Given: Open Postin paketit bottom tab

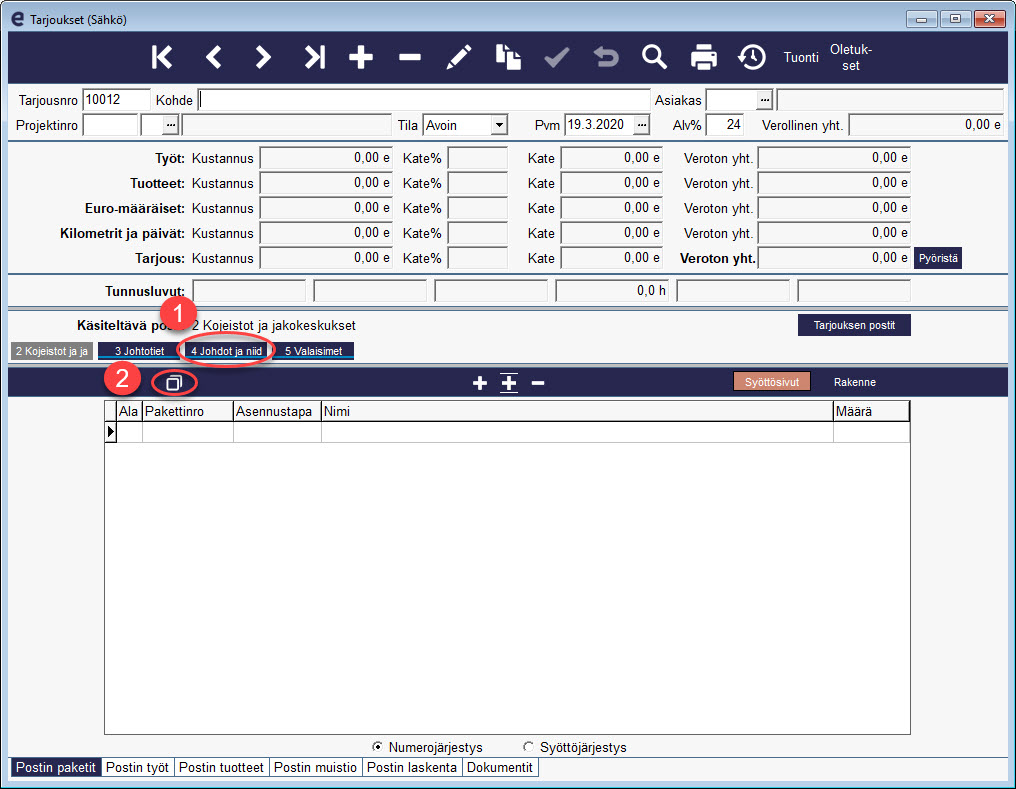Looking at the screenshot, I should coord(56,768).
